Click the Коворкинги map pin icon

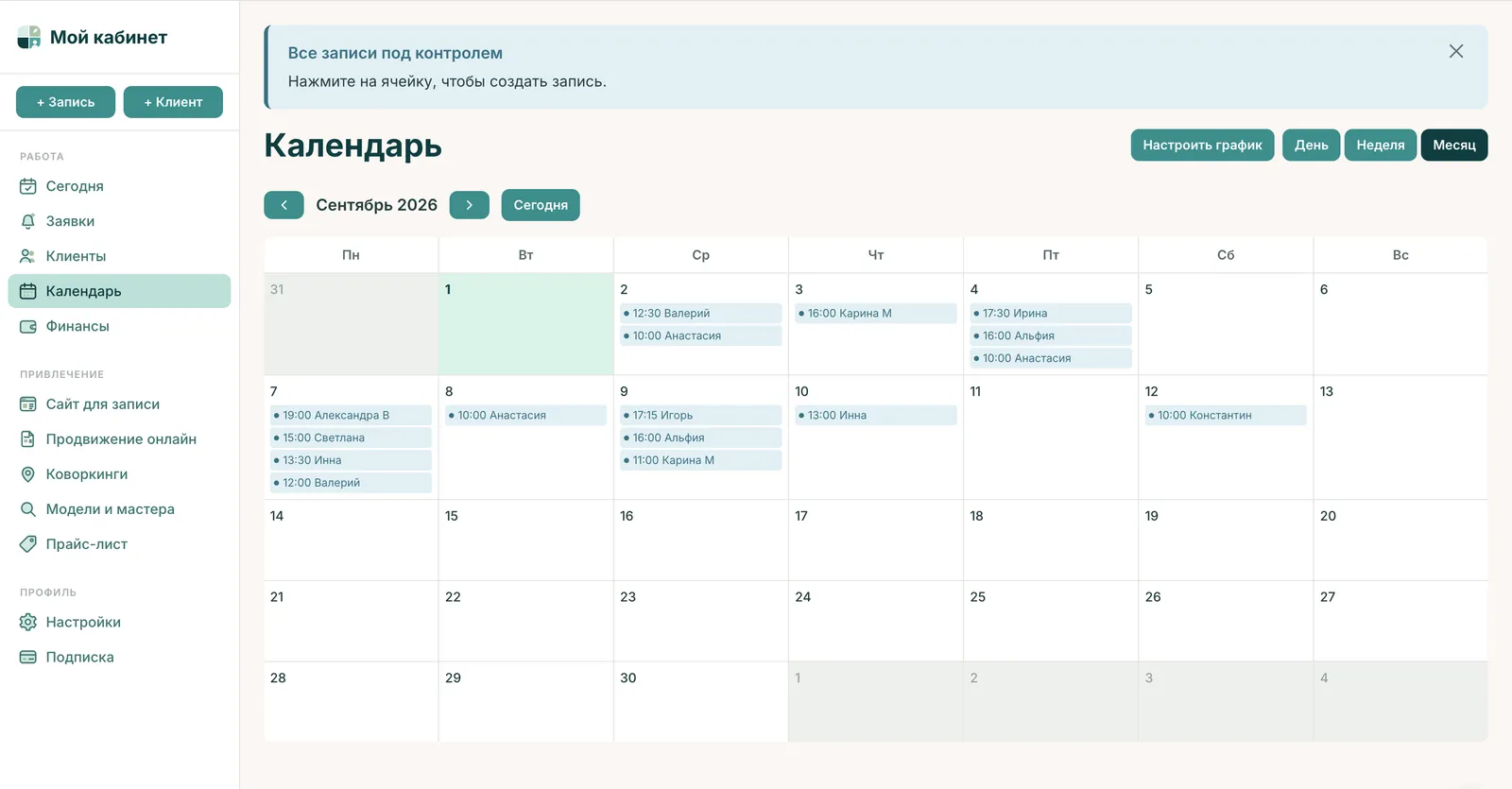coord(28,474)
